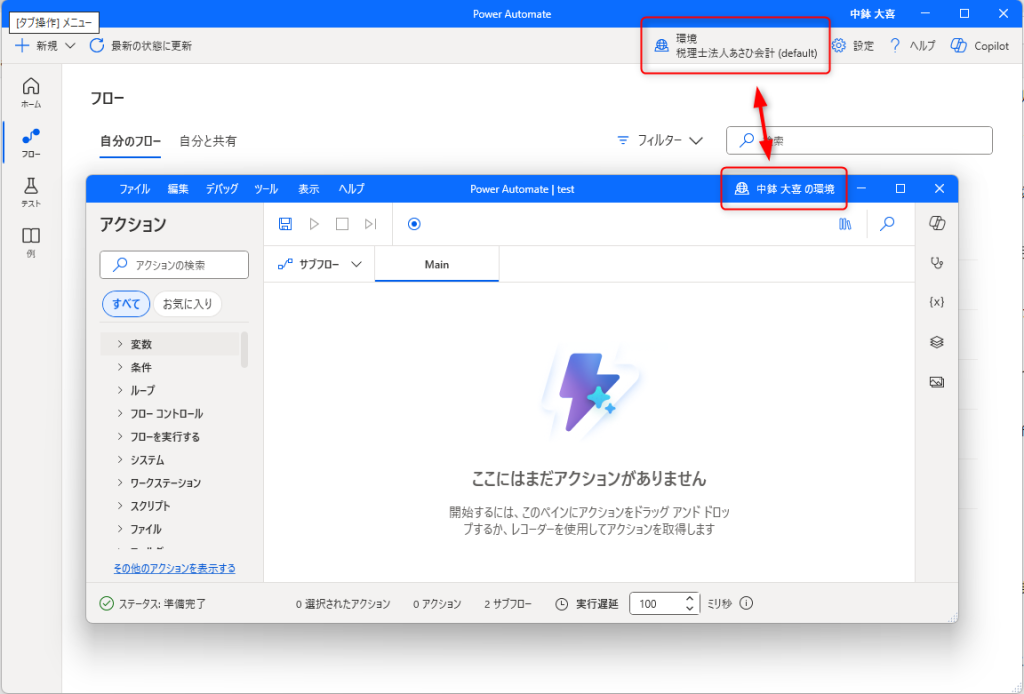The image size is (1024, 694).
Task: Open the images pane icon
Action: click(937, 382)
